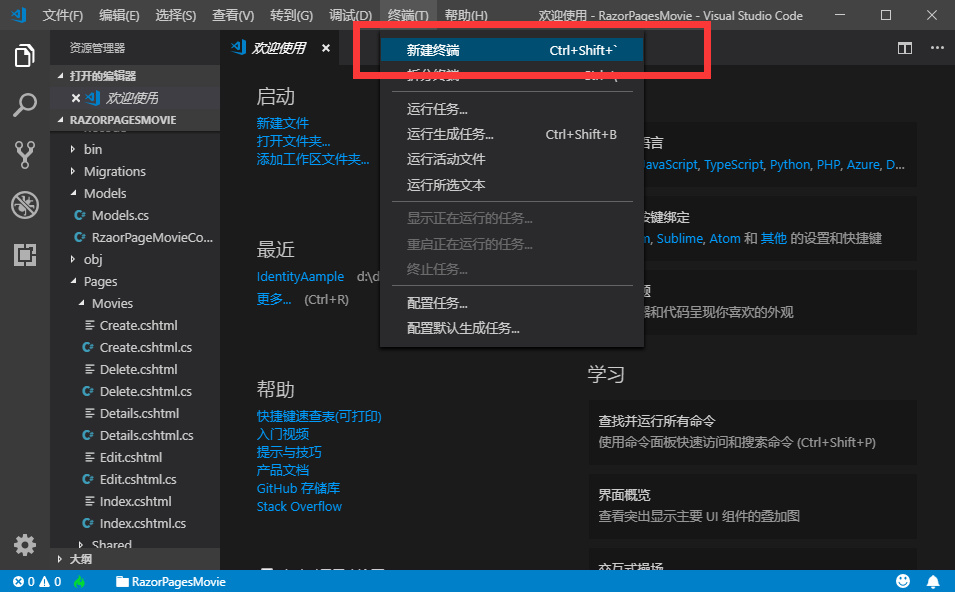
Task: Open the 提示与技巧 link
Action: tap(289, 453)
